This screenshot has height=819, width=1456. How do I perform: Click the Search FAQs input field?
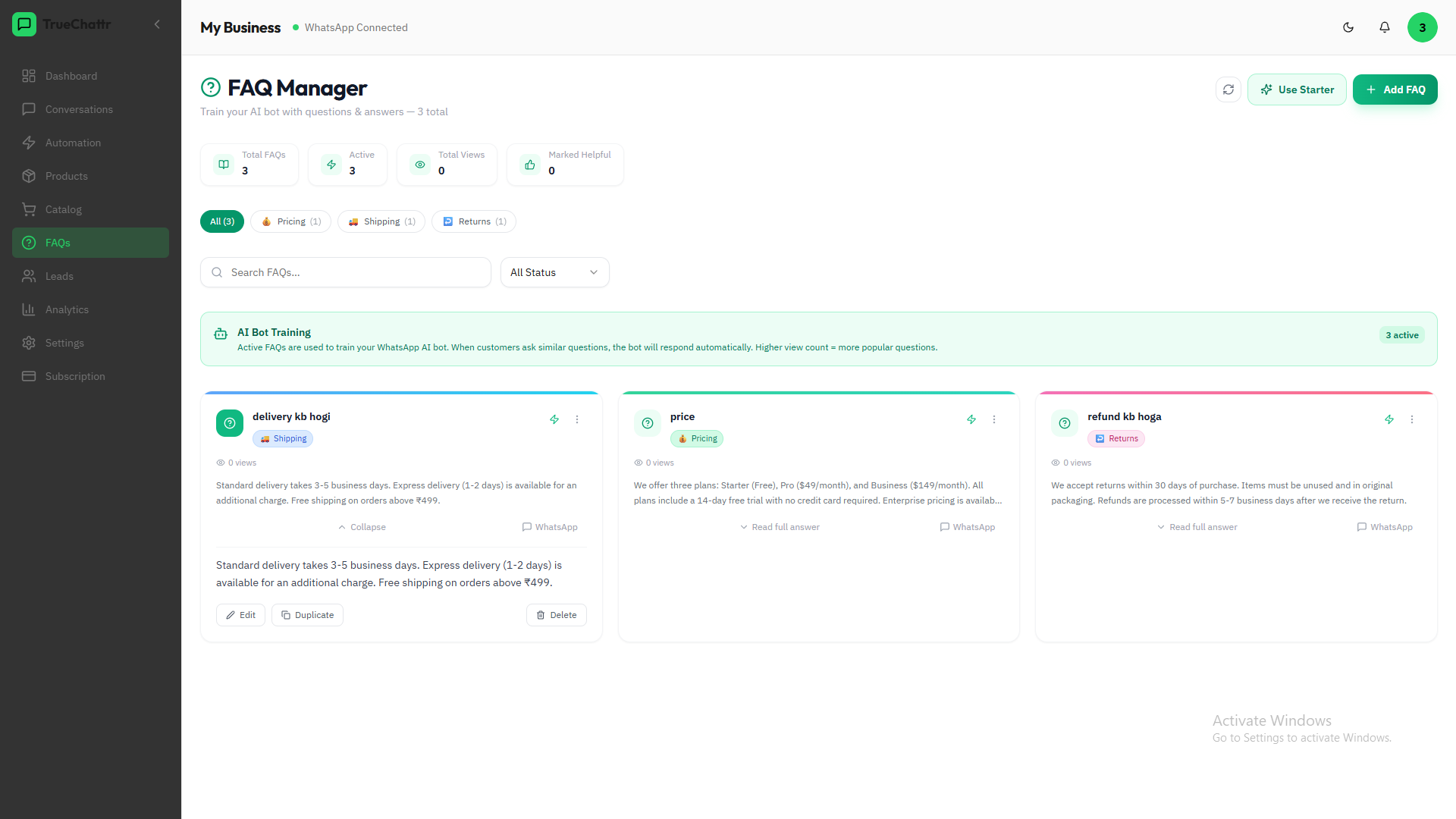346,272
